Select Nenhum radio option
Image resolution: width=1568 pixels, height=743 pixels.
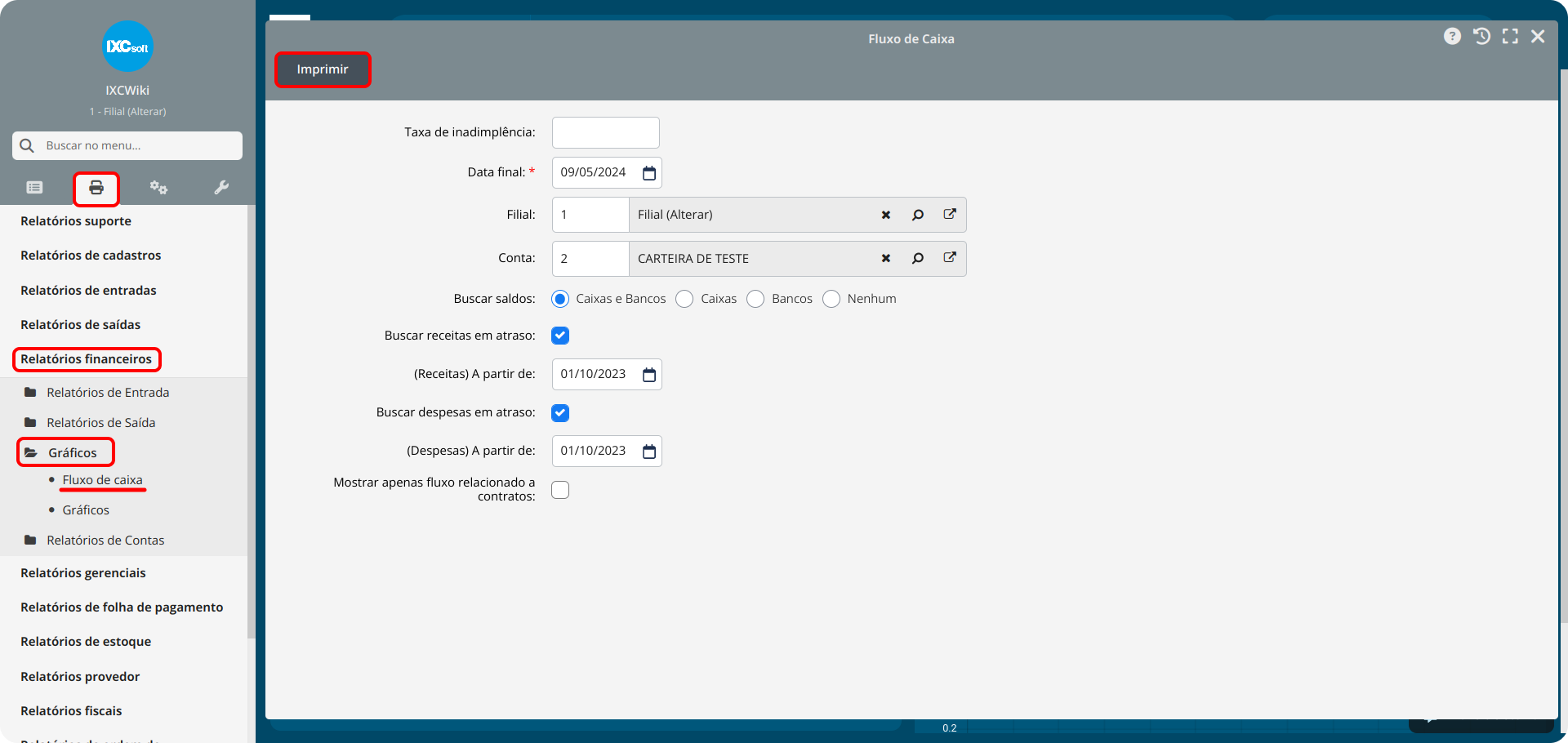(x=831, y=299)
